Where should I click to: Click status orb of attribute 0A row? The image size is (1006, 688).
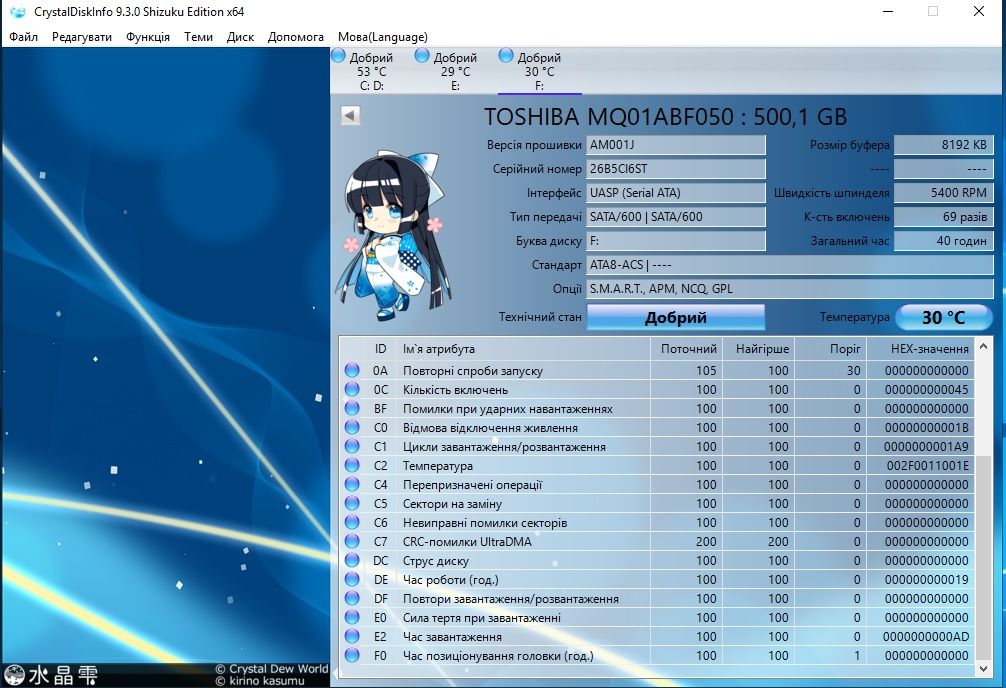point(352,370)
